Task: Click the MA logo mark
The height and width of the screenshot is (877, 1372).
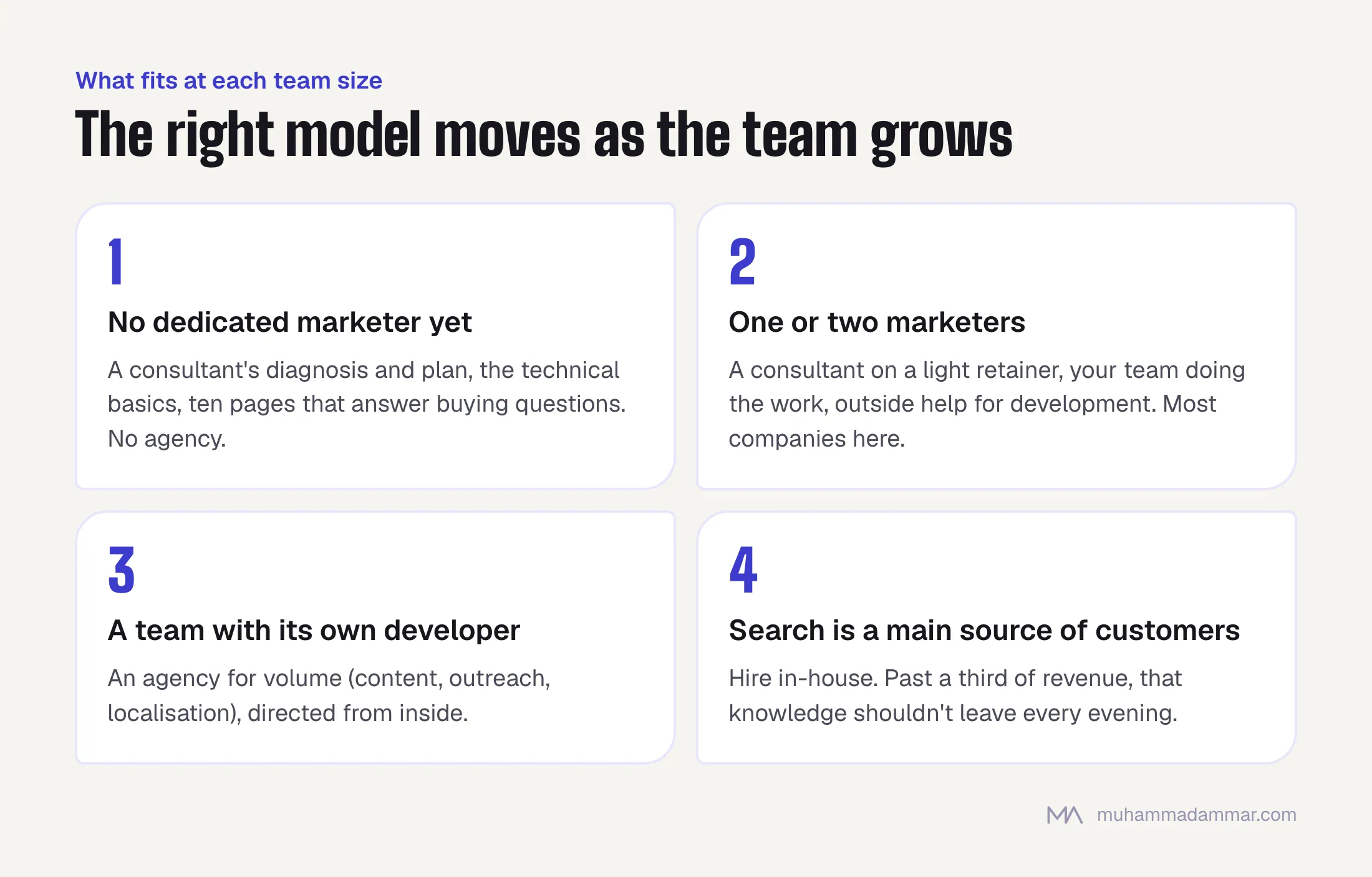Action: tap(1065, 815)
